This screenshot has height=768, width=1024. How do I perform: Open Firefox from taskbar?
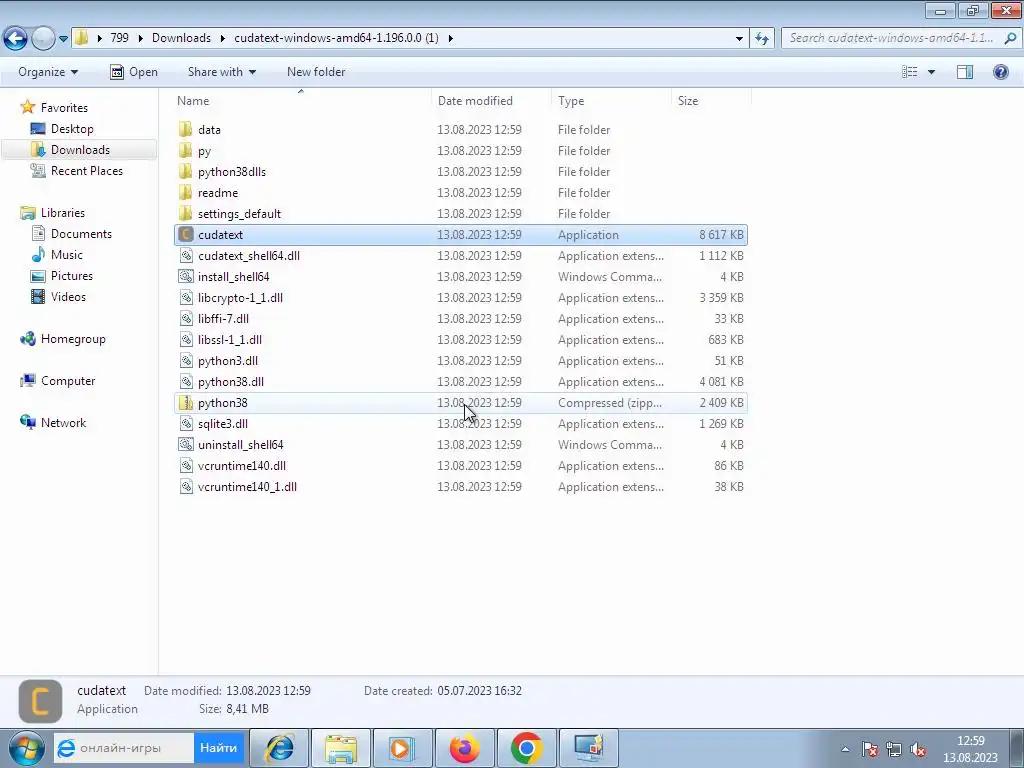click(464, 748)
